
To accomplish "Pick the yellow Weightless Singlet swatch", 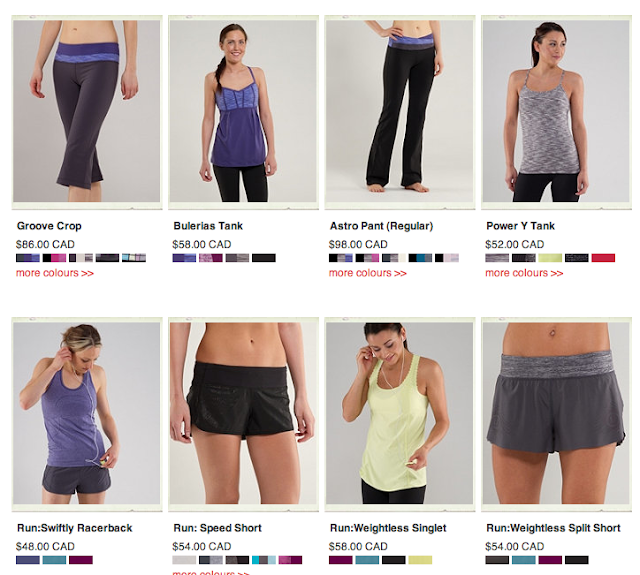I will coord(420,560).
